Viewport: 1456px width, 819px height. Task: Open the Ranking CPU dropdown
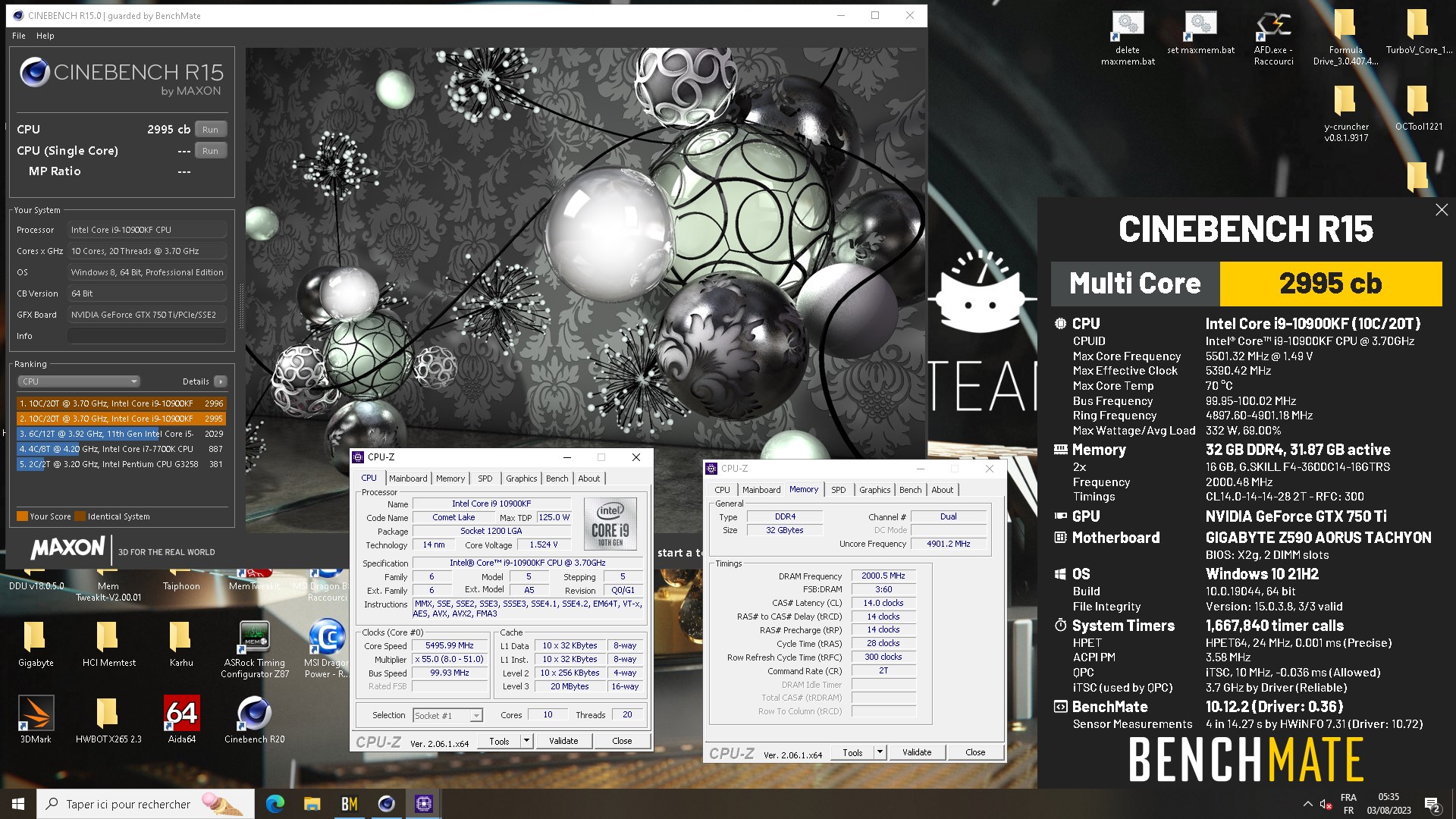coord(79,381)
